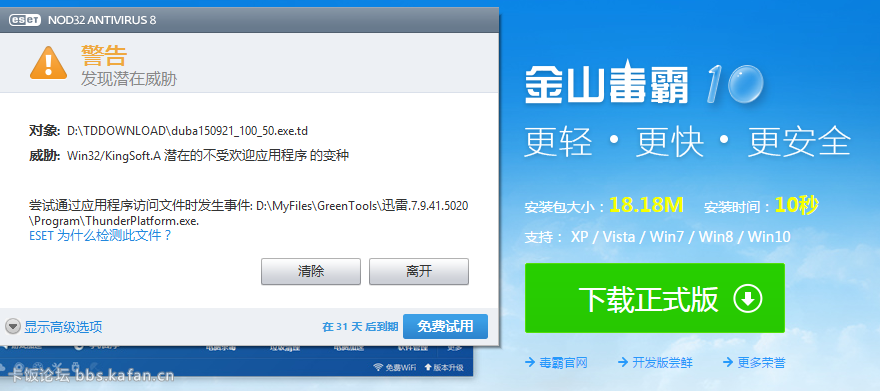
Task: Click the 清除 (Clean) button
Action: click(310, 272)
